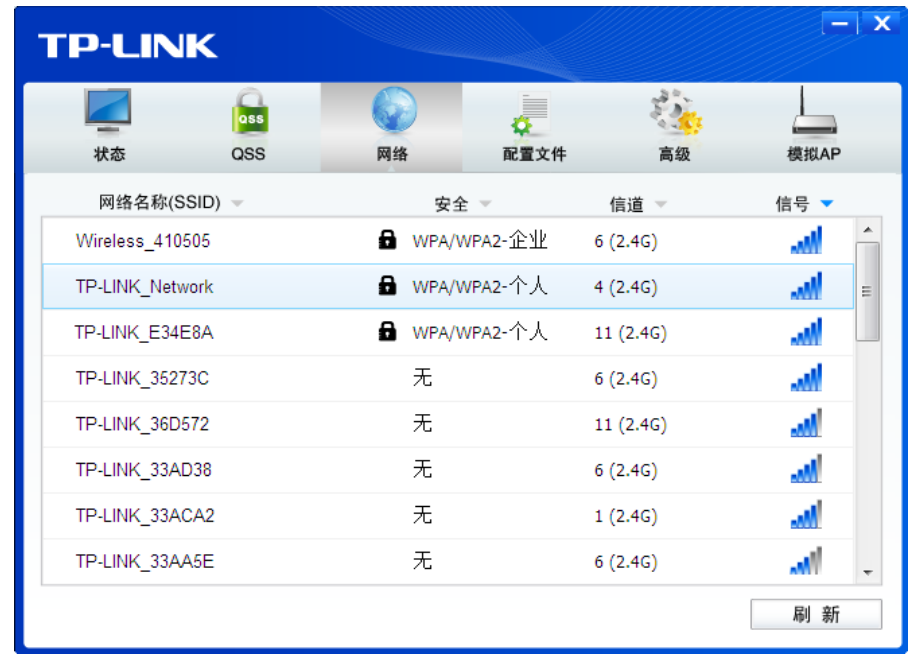Click the lock icon beside TP-LINK_E34E8A
Image resolution: width=914 pixels, height=661 pixels.
[387, 331]
